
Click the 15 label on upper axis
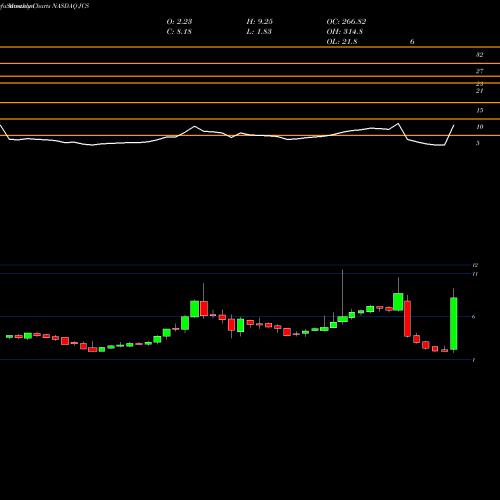pos(480,110)
